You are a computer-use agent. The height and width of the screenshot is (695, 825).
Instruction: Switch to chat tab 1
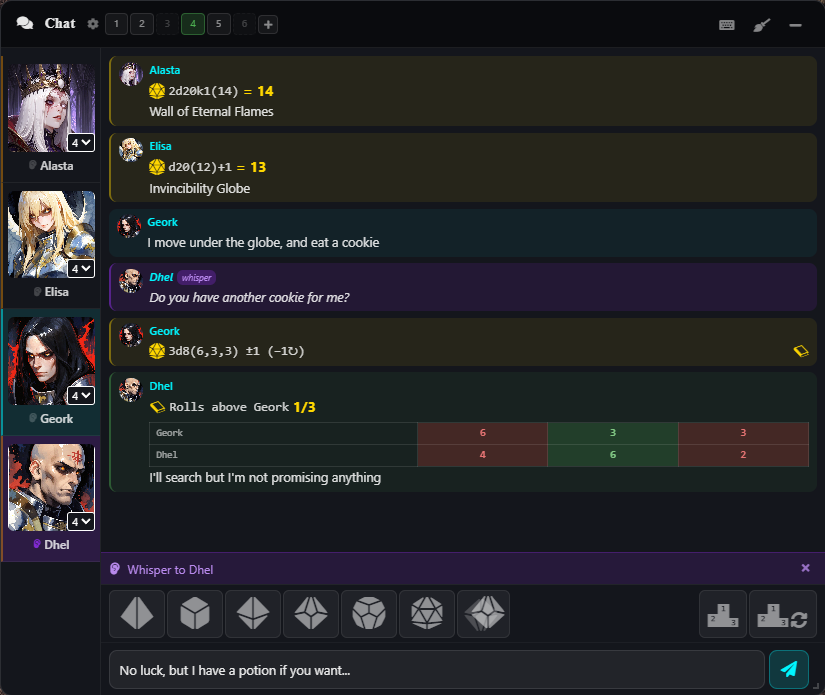(116, 24)
